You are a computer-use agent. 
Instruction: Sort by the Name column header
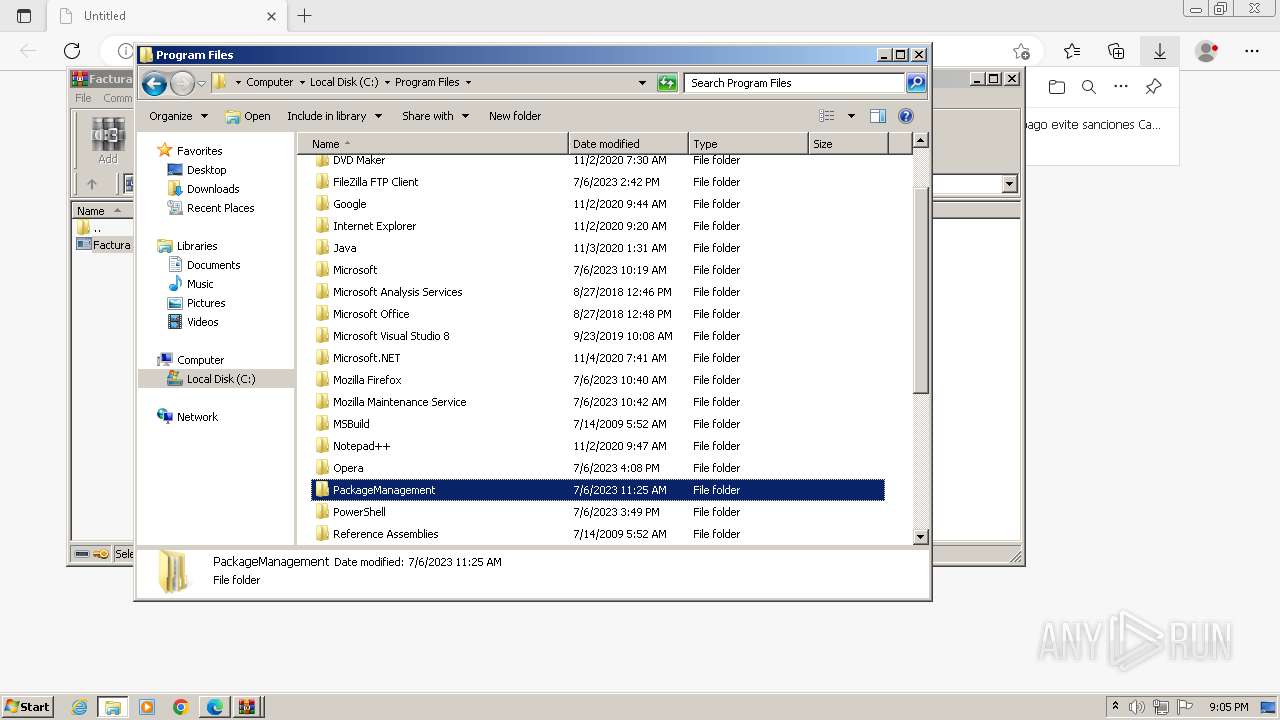[x=433, y=144]
